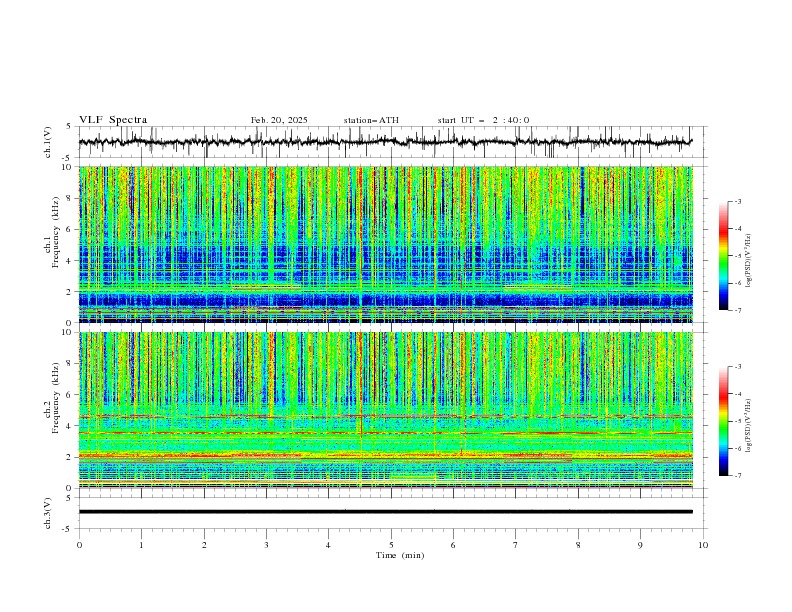Click the "-4" tick on ch.2 colorbar

pos(738,394)
